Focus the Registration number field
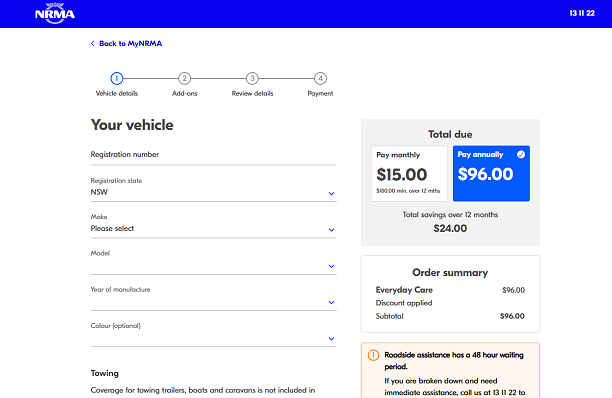The width and height of the screenshot is (612, 398). [213, 155]
